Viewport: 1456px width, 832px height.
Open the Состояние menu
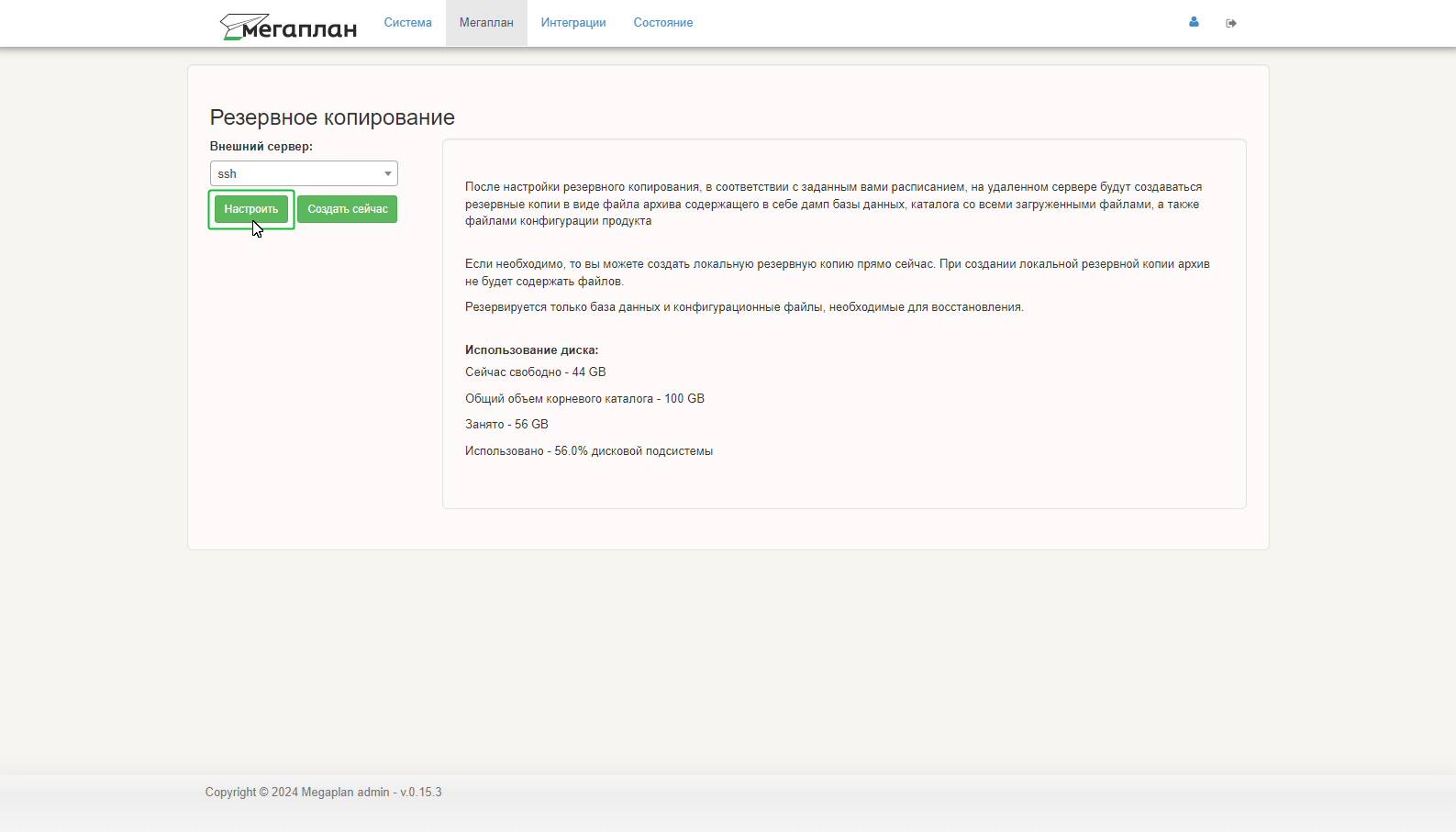663,23
